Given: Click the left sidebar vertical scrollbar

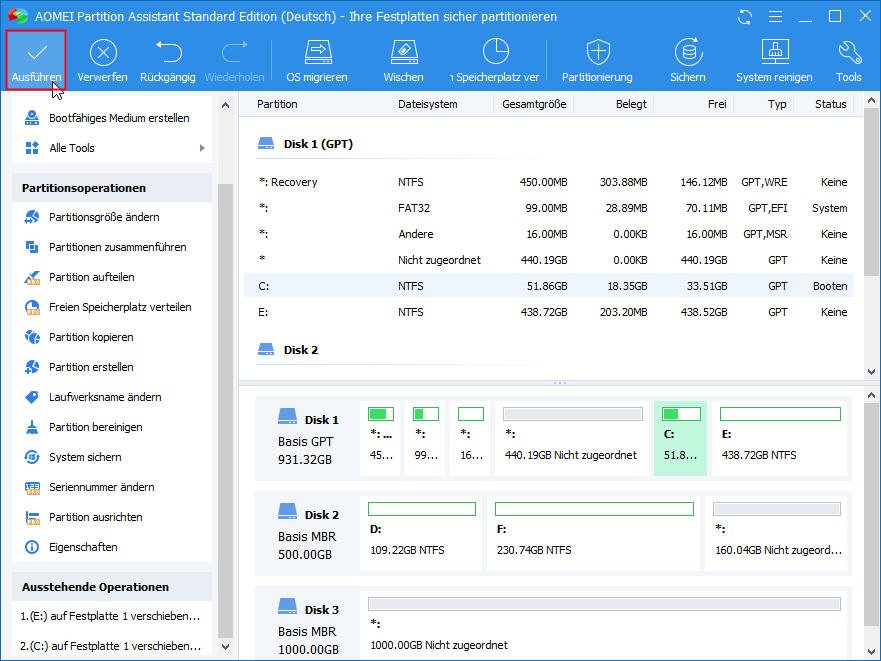Looking at the screenshot, I should click(x=226, y=400).
